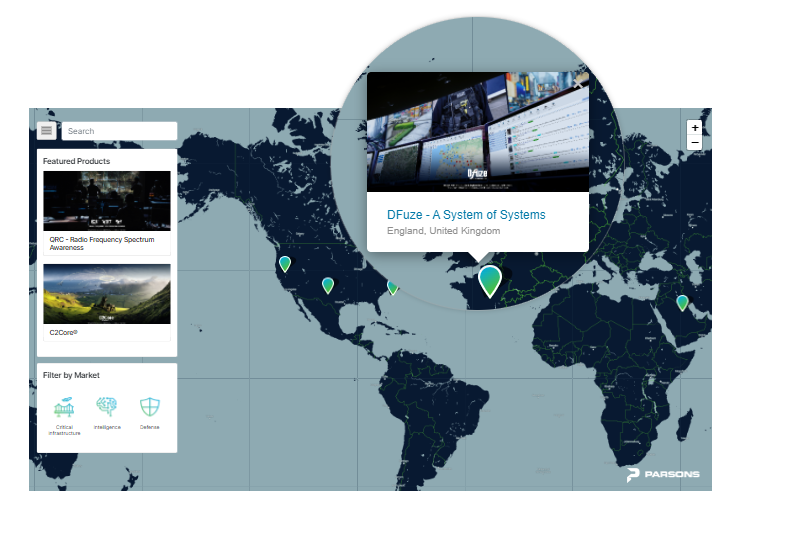Image resolution: width=803 pixels, height=538 pixels.
Task: Zoom out with the minus button
Action: [x=694, y=143]
